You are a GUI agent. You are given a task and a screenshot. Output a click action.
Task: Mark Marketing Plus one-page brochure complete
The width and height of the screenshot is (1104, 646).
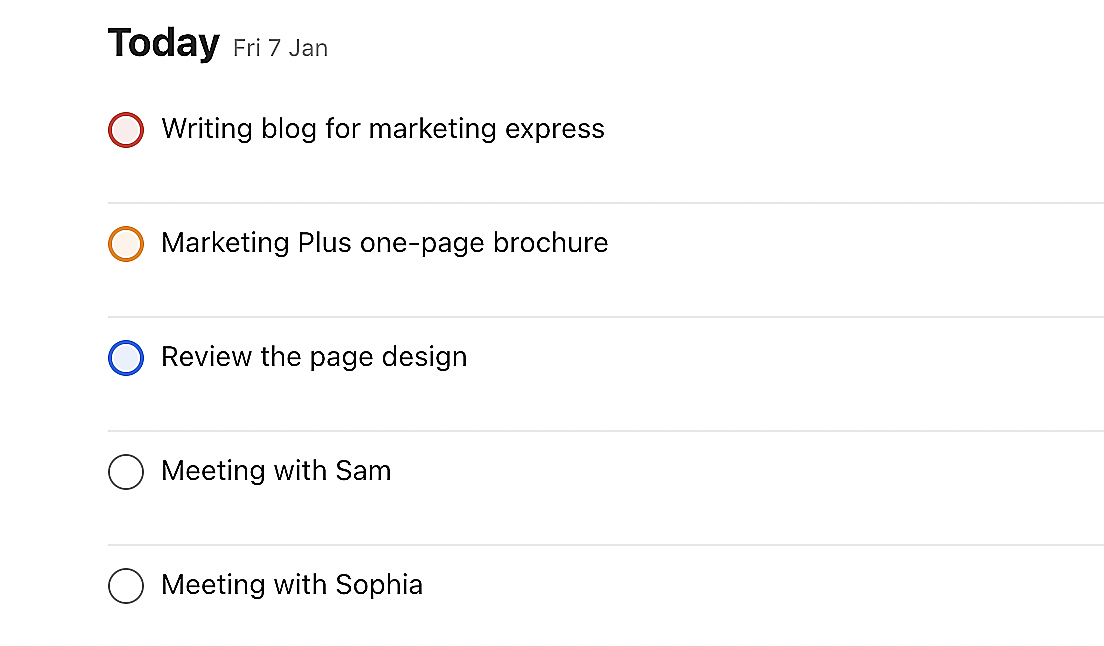[x=126, y=244]
